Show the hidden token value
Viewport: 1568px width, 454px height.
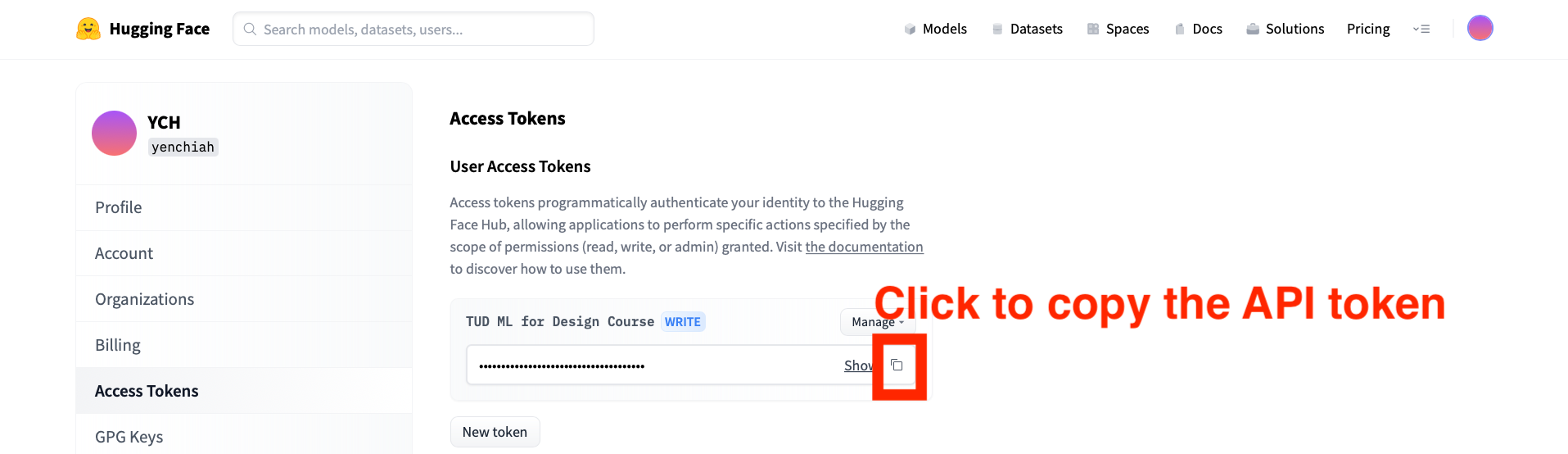857,365
